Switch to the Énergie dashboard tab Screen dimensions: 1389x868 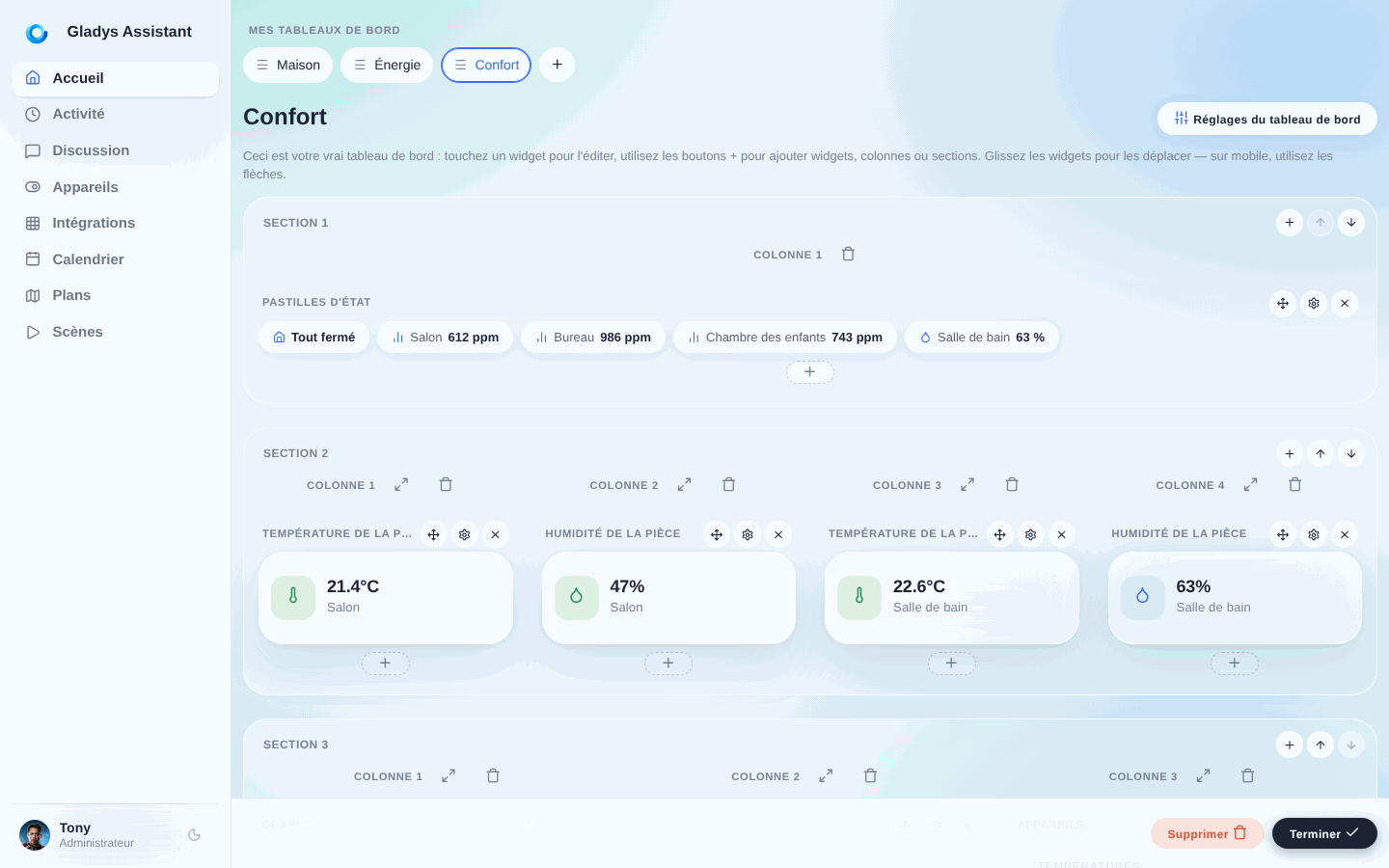tap(387, 66)
